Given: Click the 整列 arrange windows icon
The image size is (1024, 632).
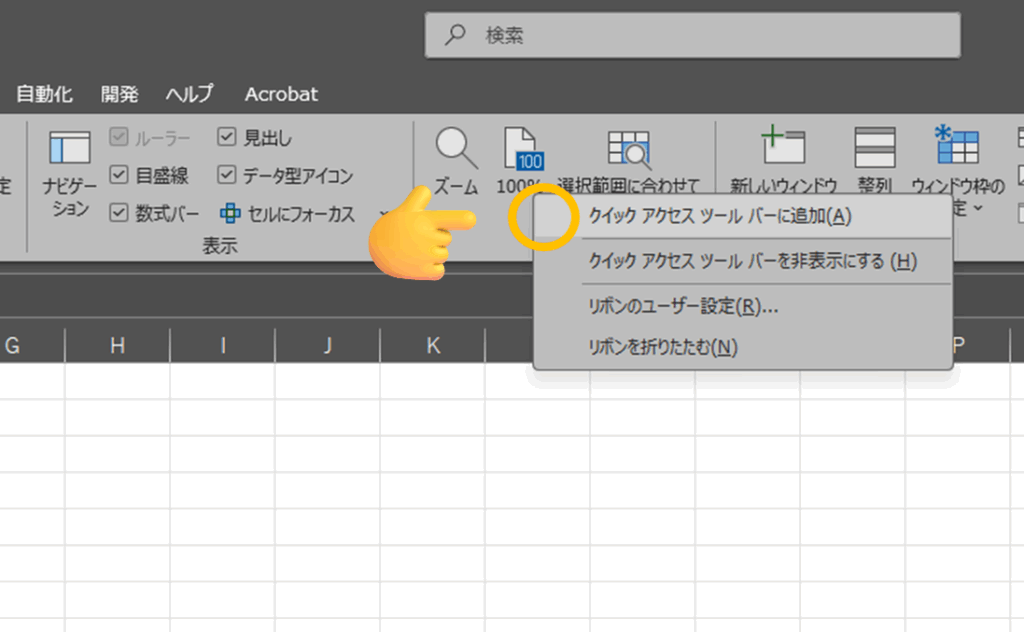Looking at the screenshot, I should [874, 148].
